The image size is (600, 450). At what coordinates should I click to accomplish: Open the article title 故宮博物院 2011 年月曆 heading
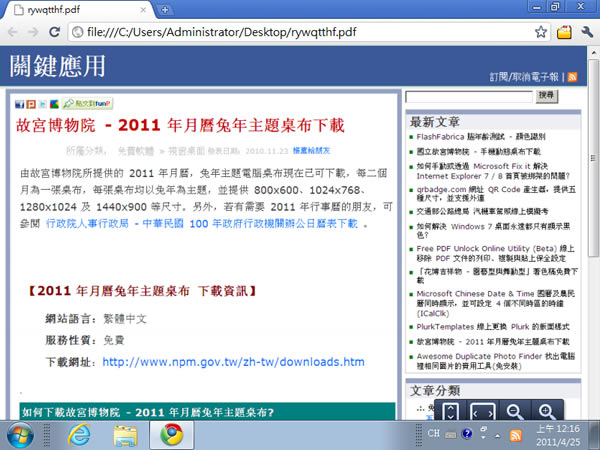(x=180, y=126)
